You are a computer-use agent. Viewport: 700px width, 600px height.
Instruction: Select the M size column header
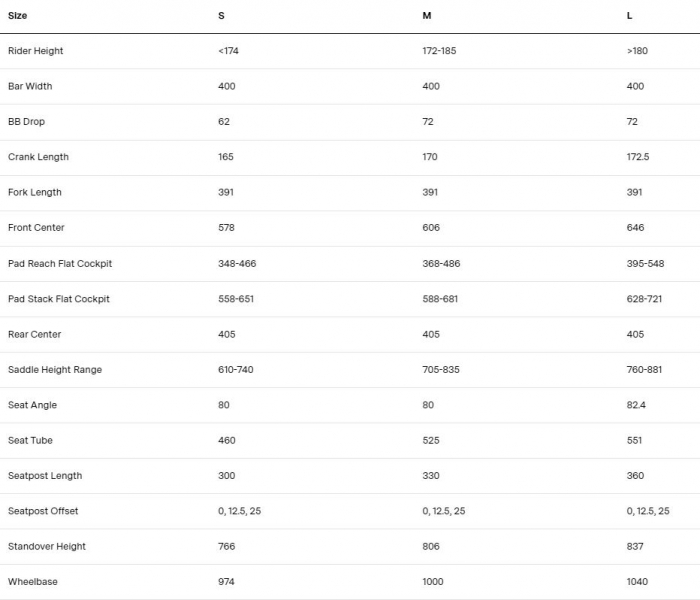click(x=427, y=16)
